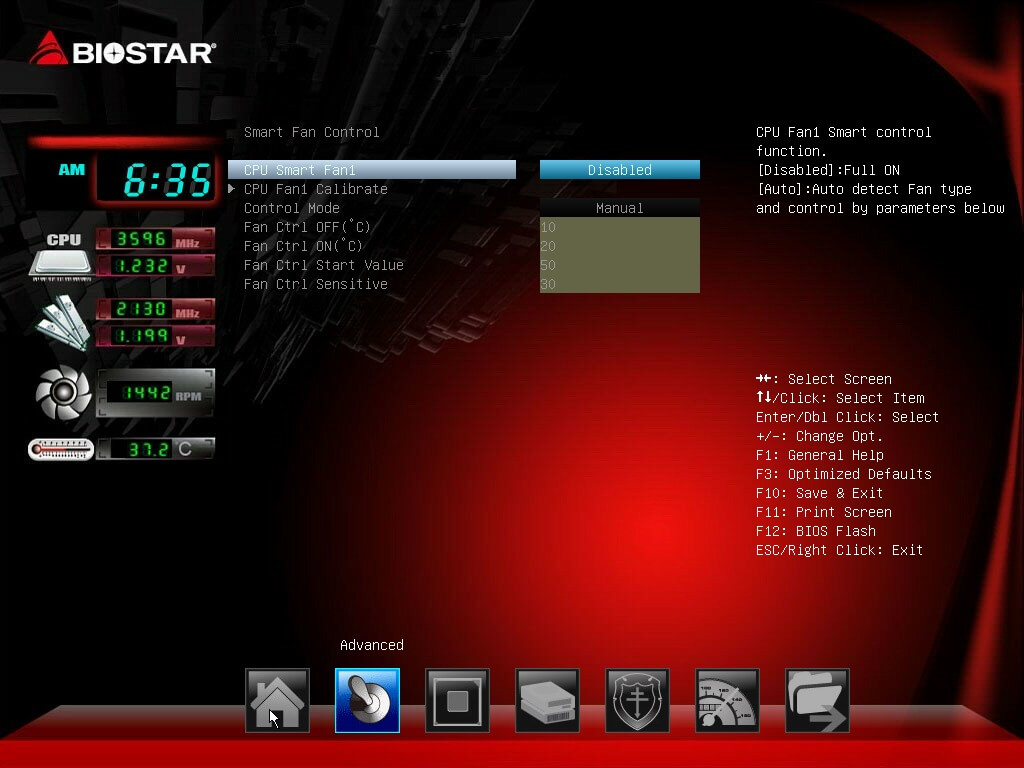The width and height of the screenshot is (1024, 768).
Task: Open the Control Mode Manual dropdown
Action: coord(619,208)
